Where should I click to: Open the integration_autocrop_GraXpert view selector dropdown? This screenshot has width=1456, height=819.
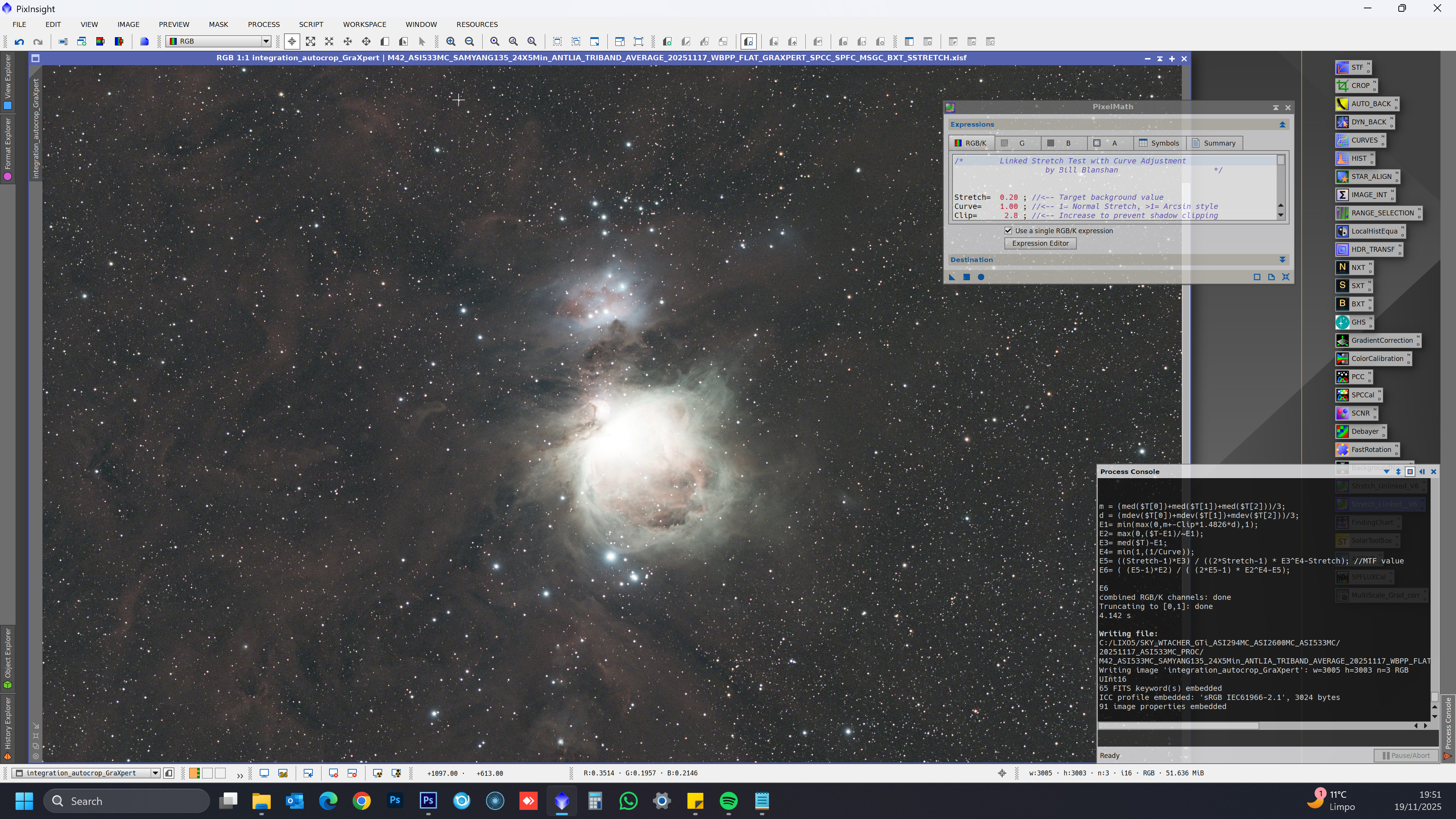[155, 773]
